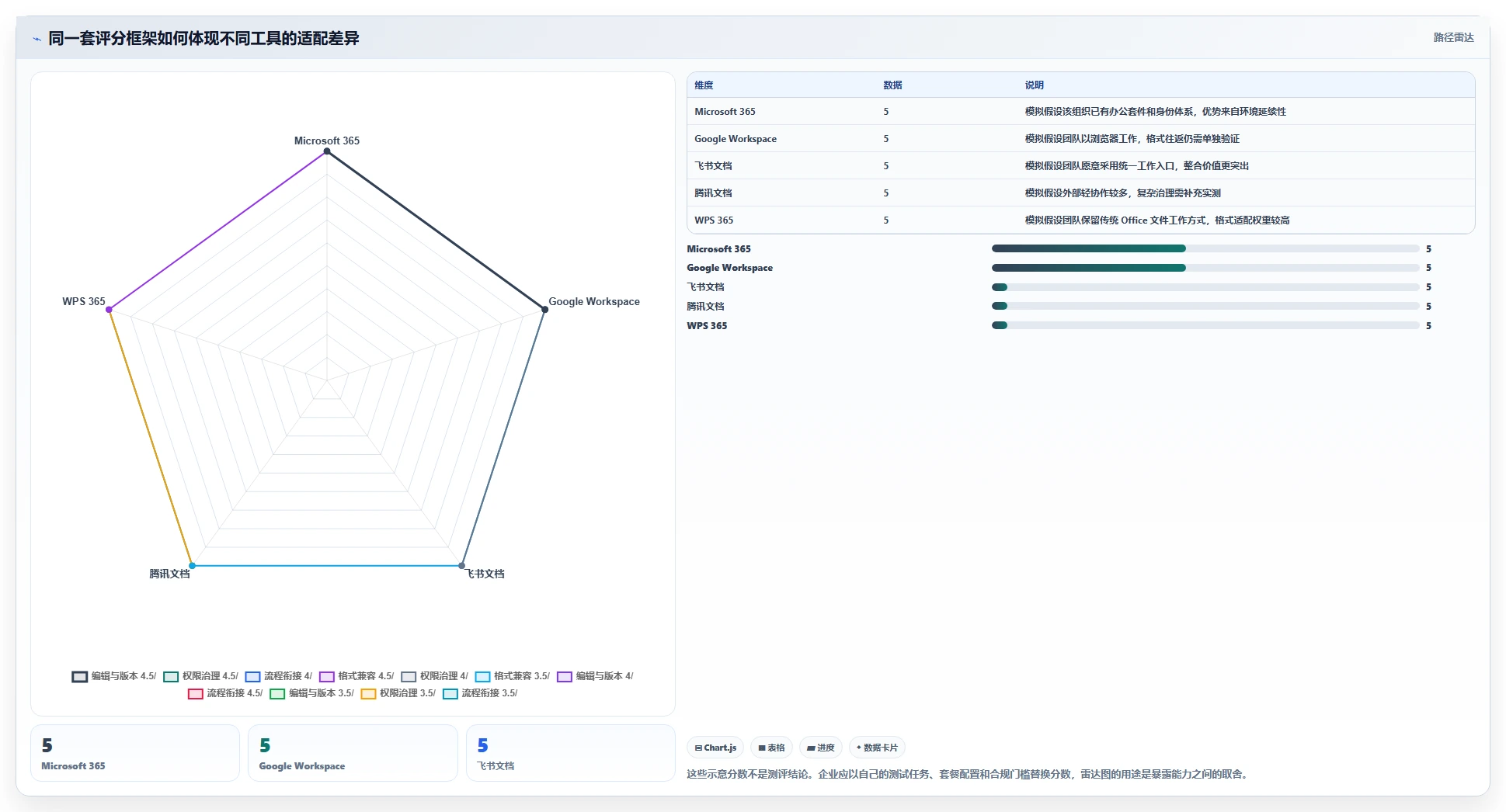The width and height of the screenshot is (1506, 812).
Task: Click the Google Workspace progress bar
Action: pos(1205,268)
